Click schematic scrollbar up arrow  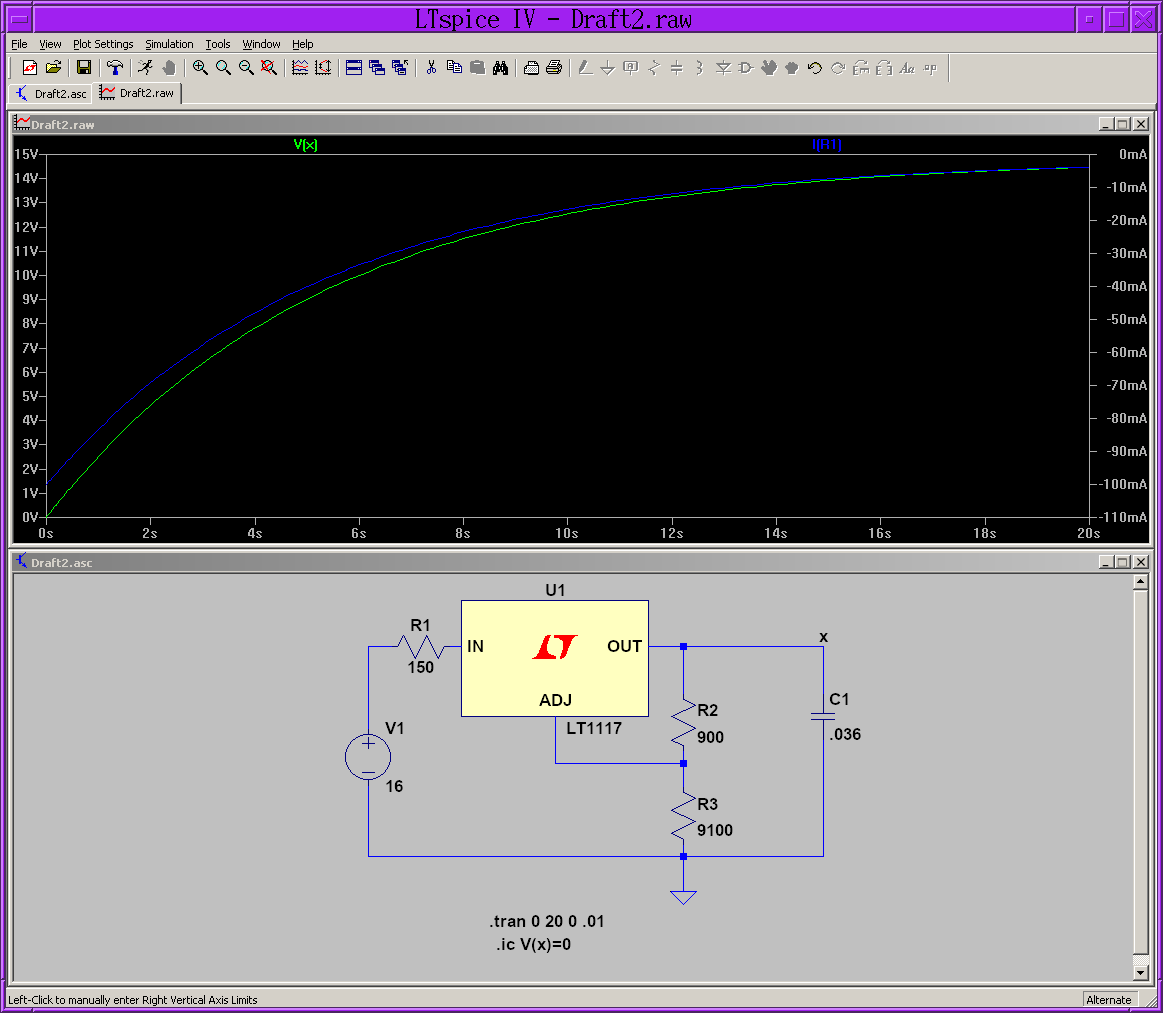pyautogui.click(x=1141, y=582)
